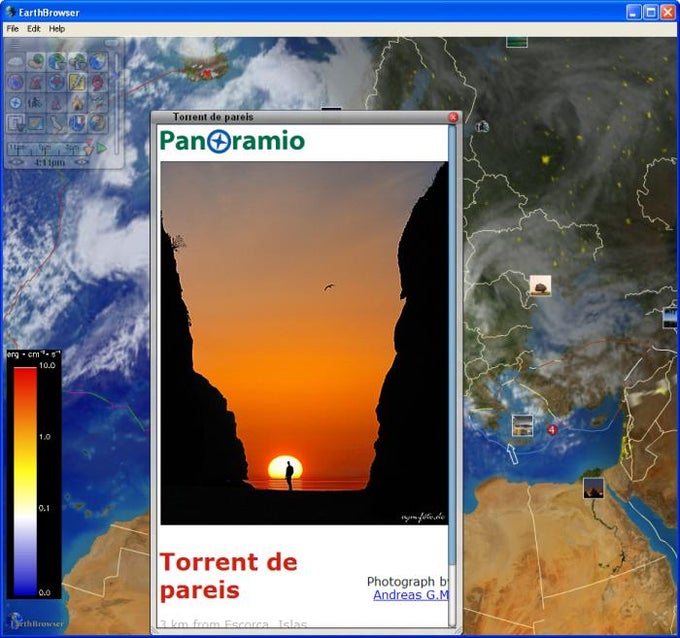The height and width of the screenshot is (638, 680).
Task: Open the File menu
Action: pos(13,29)
